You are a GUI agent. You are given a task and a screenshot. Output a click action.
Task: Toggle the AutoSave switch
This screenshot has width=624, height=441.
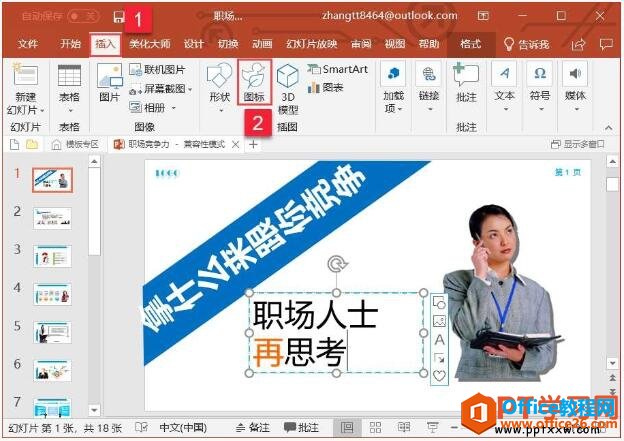[x=83, y=16]
